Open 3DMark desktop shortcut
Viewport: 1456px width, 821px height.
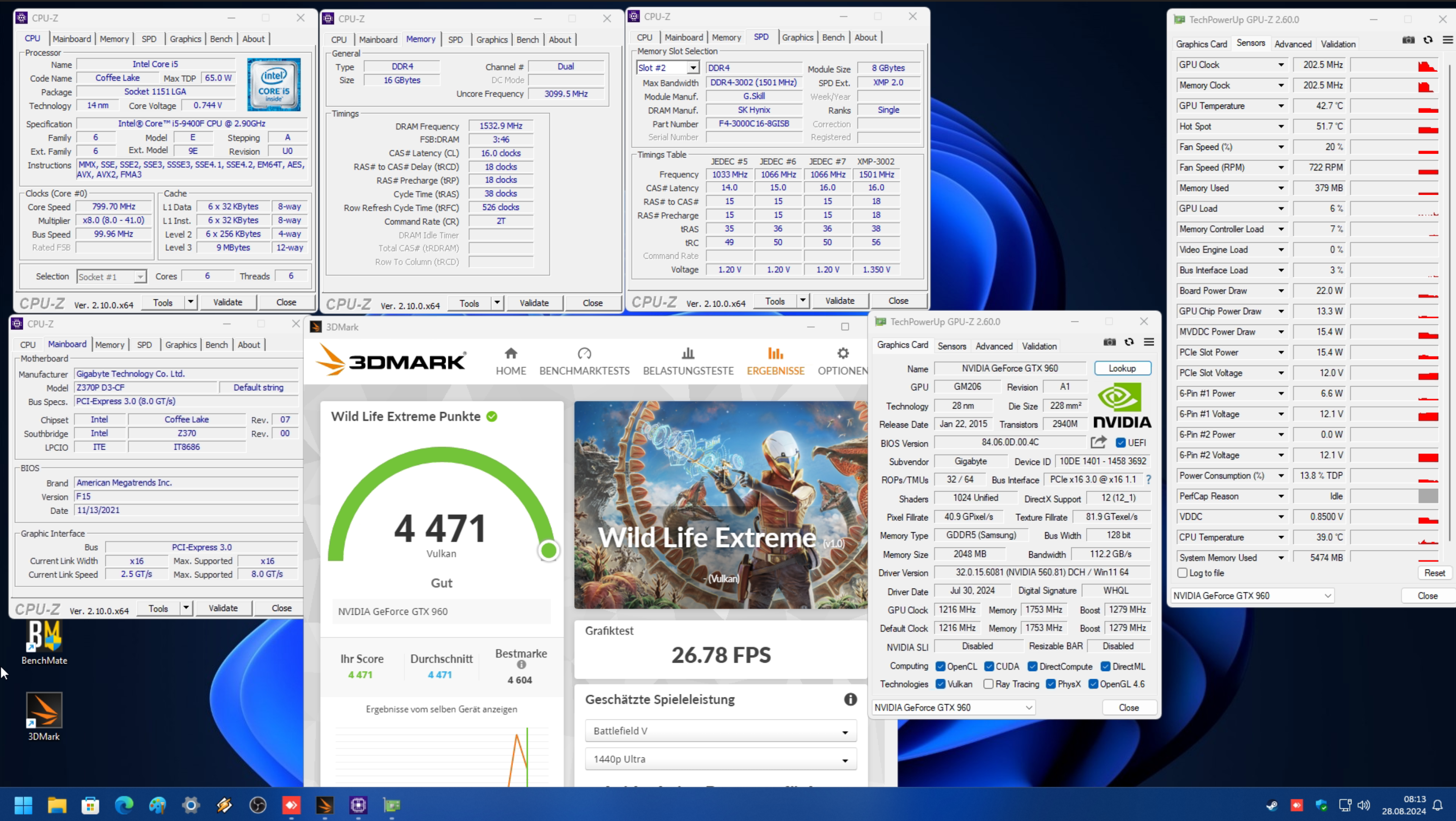(44, 717)
